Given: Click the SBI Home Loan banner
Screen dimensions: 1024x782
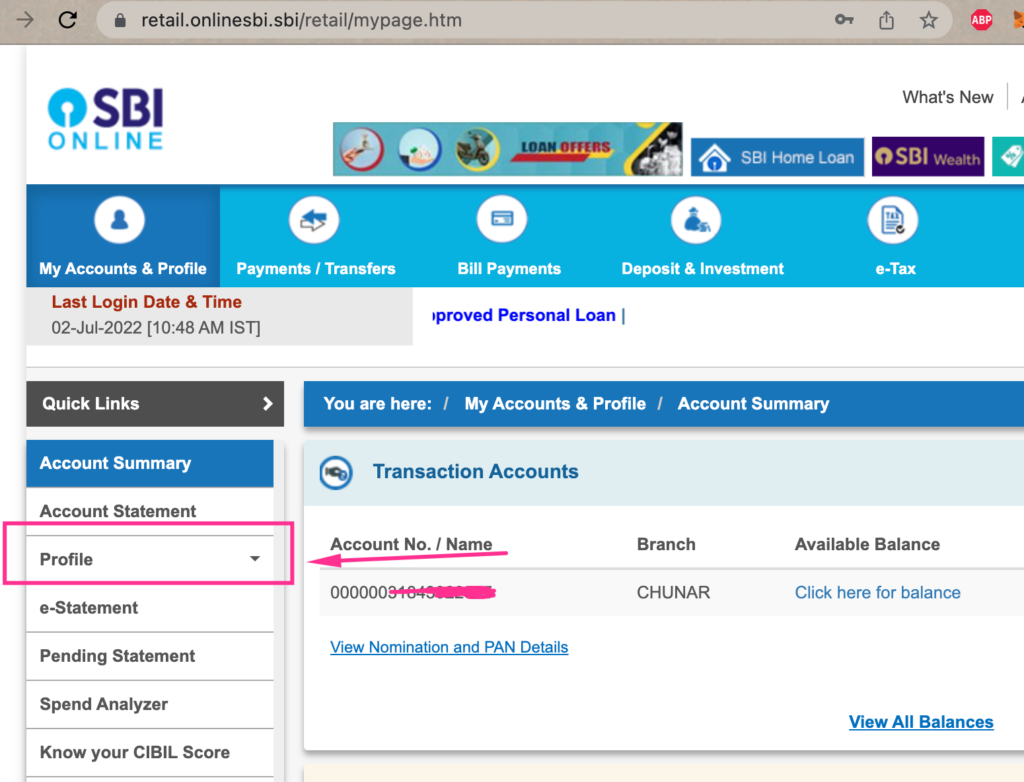Looking at the screenshot, I should (x=778, y=157).
